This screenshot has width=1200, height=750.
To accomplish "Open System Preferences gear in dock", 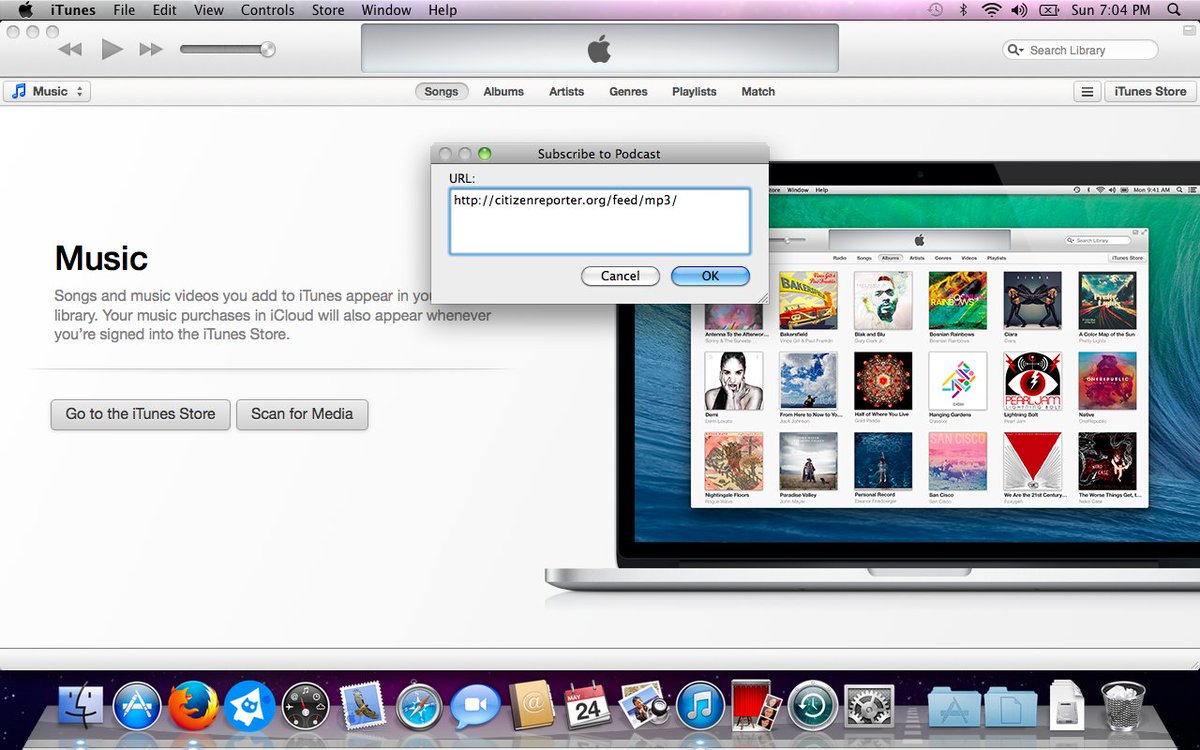I will (x=868, y=708).
